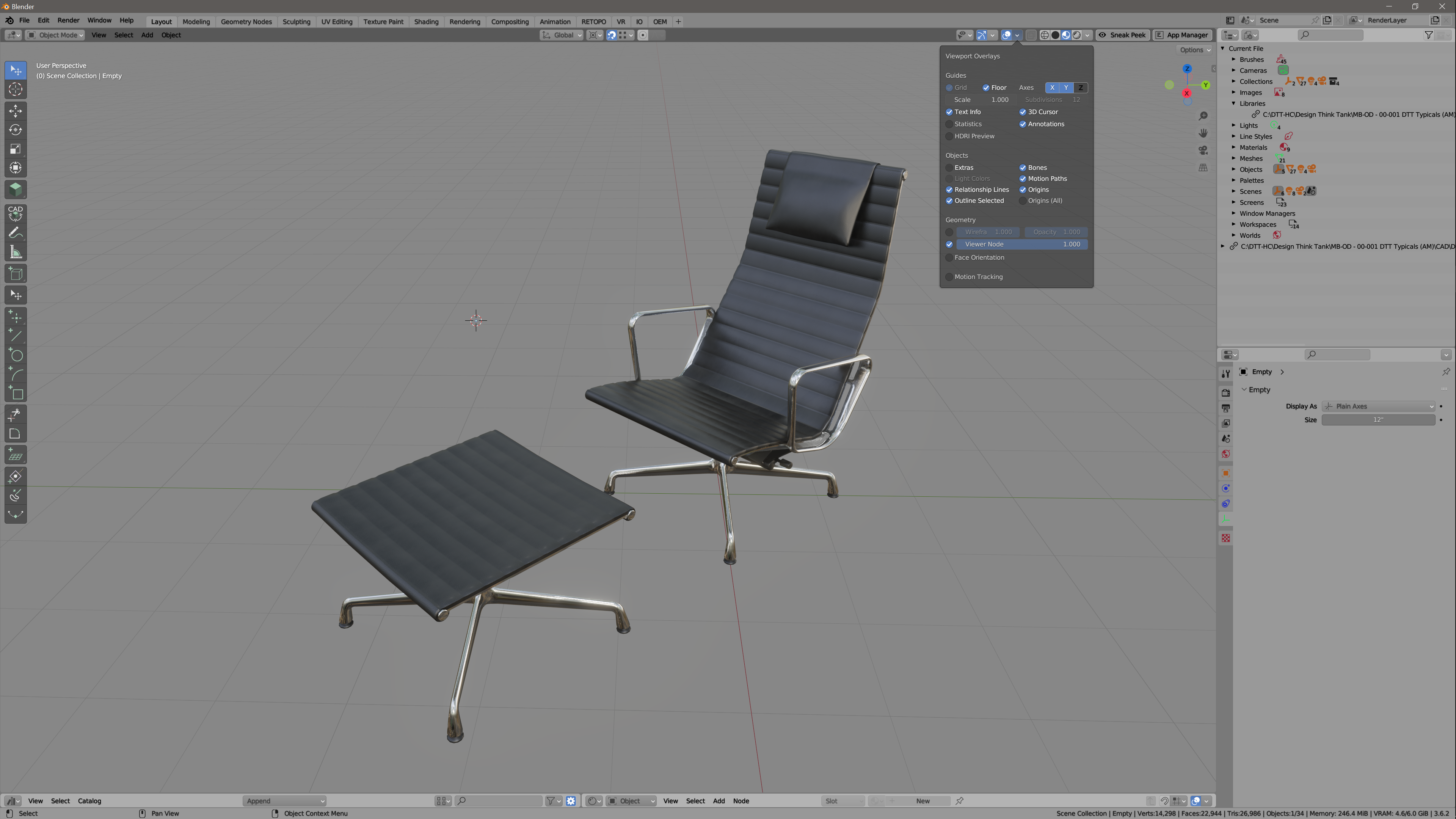Toggle camera view icon in viewport
This screenshot has width=1456, height=819.
1203,151
